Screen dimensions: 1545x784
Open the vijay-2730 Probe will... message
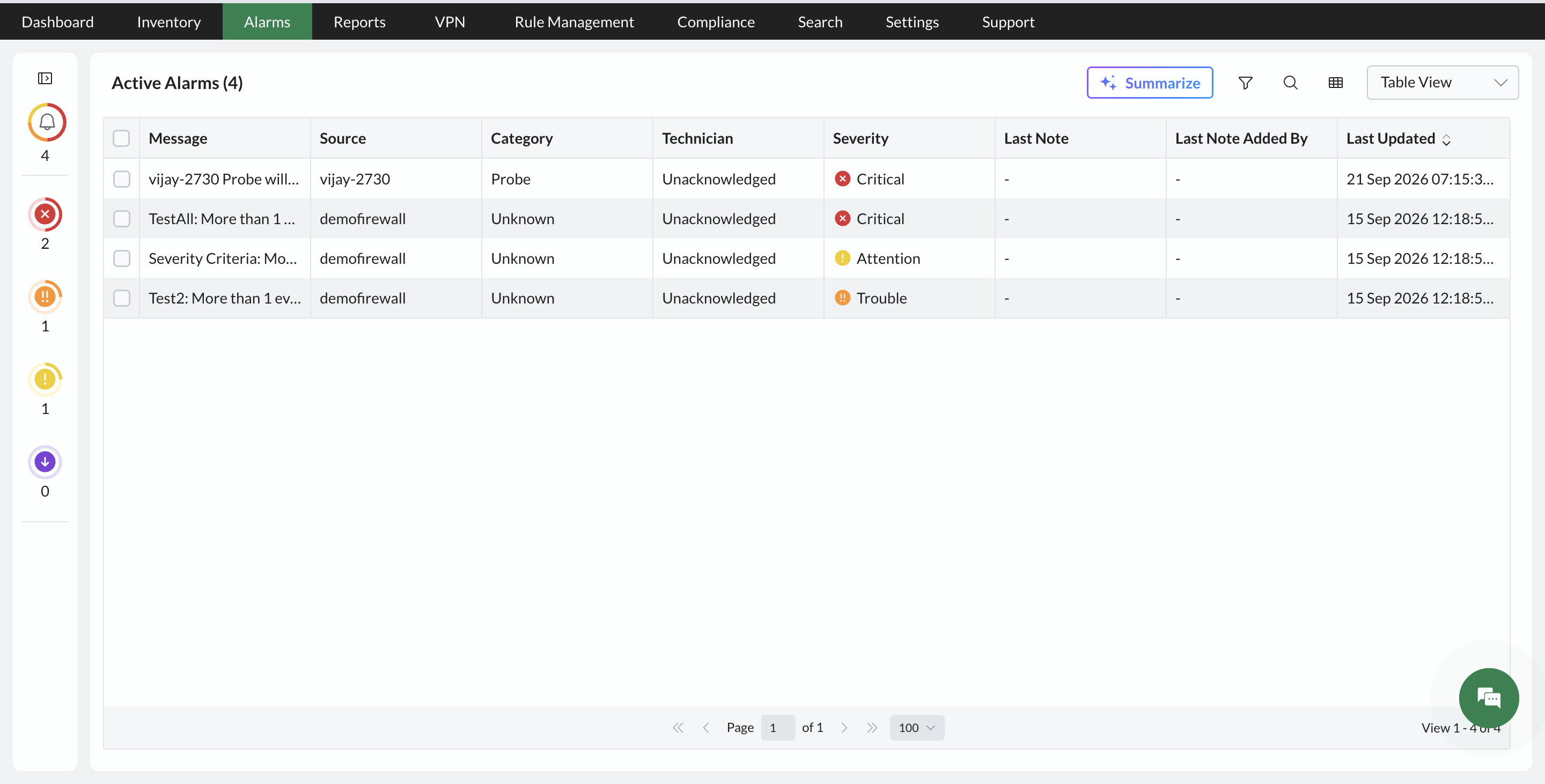coord(224,179)
